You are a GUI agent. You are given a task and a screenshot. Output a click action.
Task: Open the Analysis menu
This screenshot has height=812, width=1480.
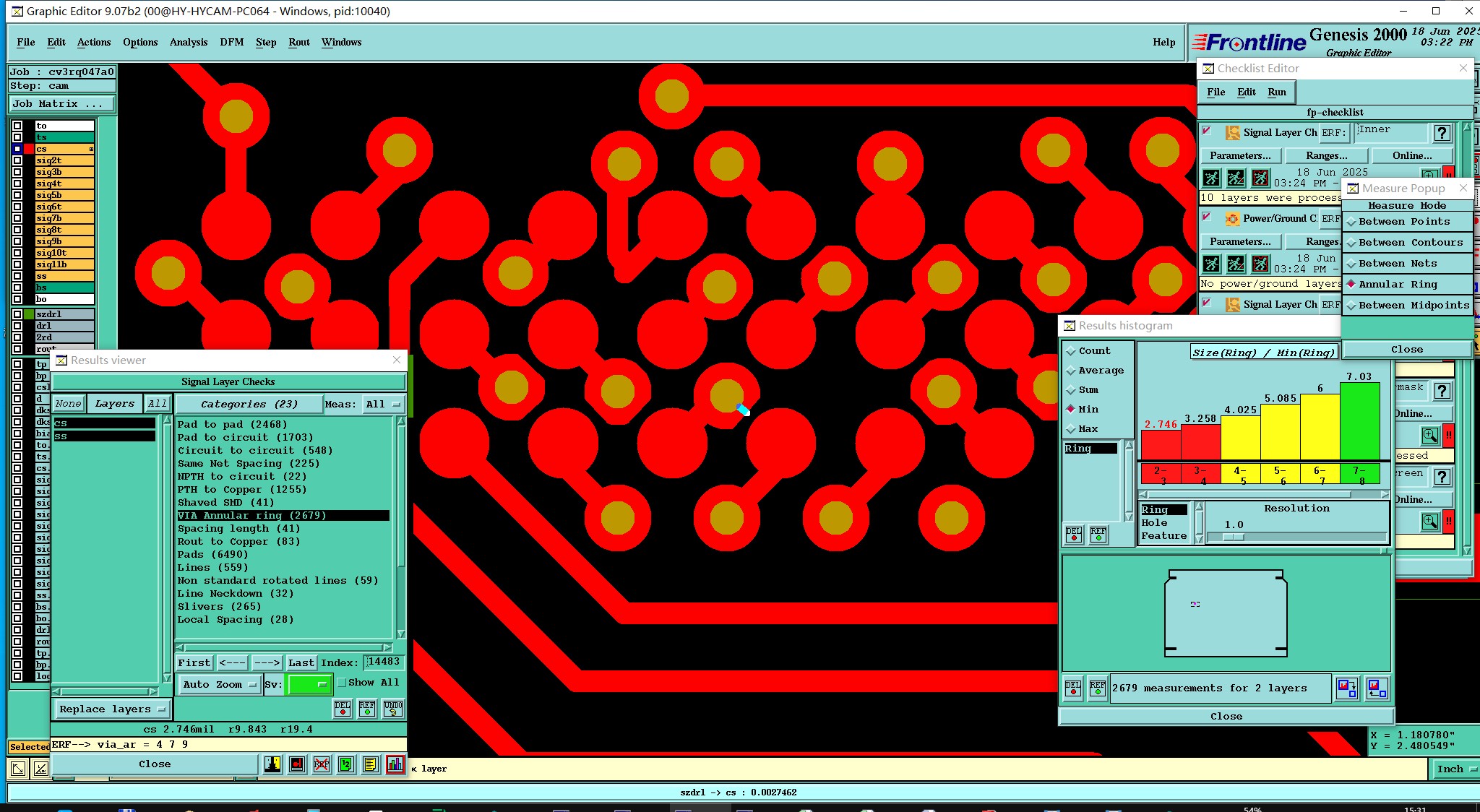188,42
